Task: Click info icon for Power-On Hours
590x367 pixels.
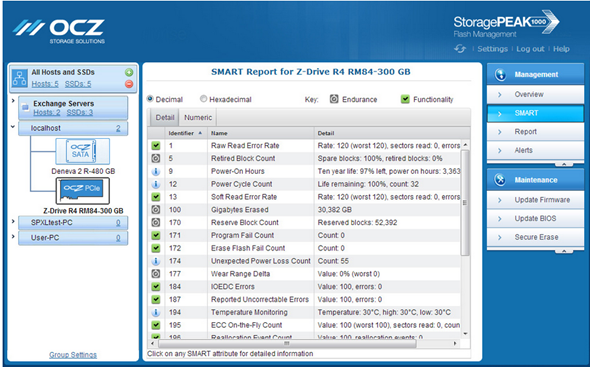Action: tap(156, 171)
